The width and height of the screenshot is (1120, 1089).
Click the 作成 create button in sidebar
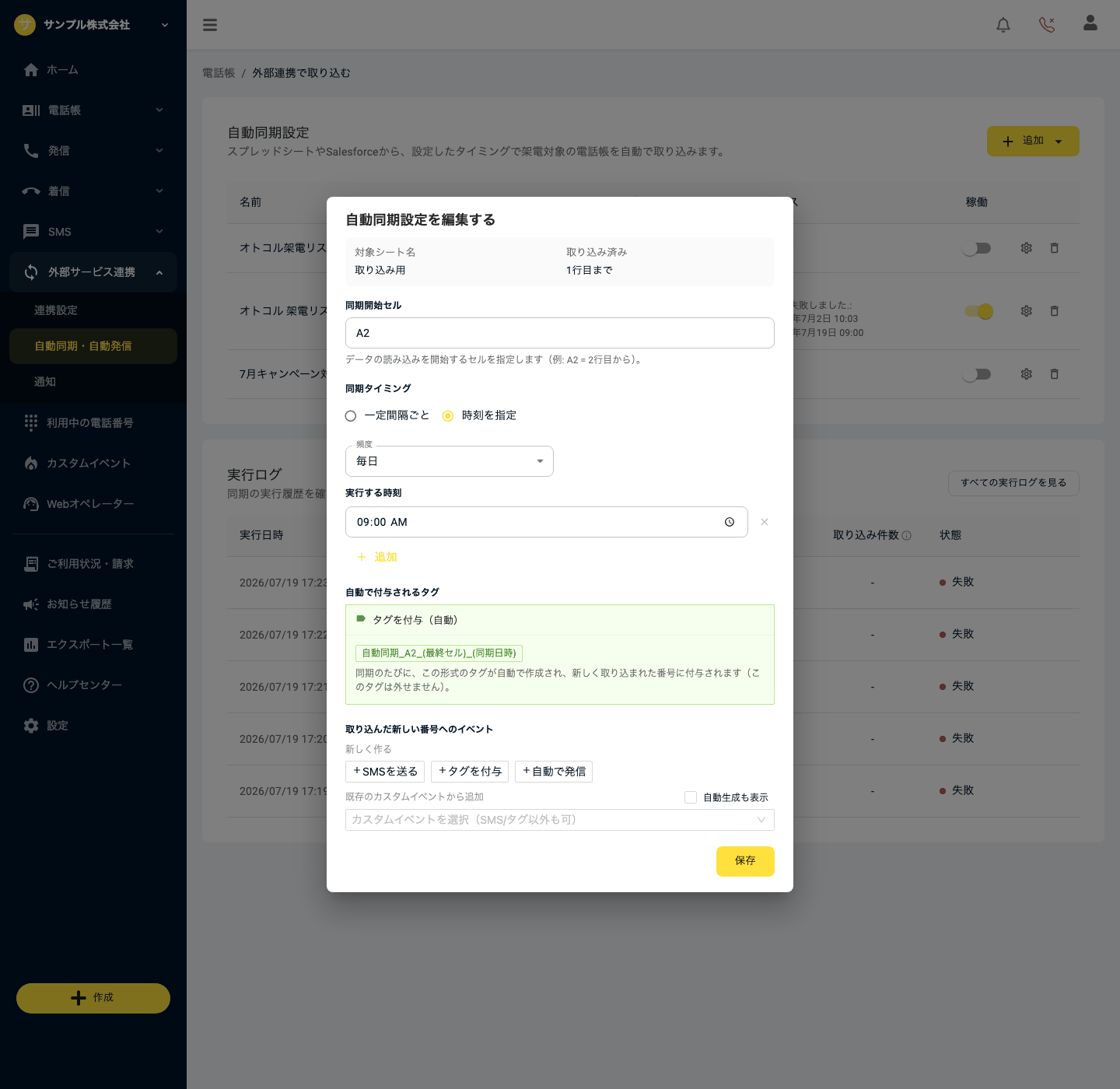(93, 998)
